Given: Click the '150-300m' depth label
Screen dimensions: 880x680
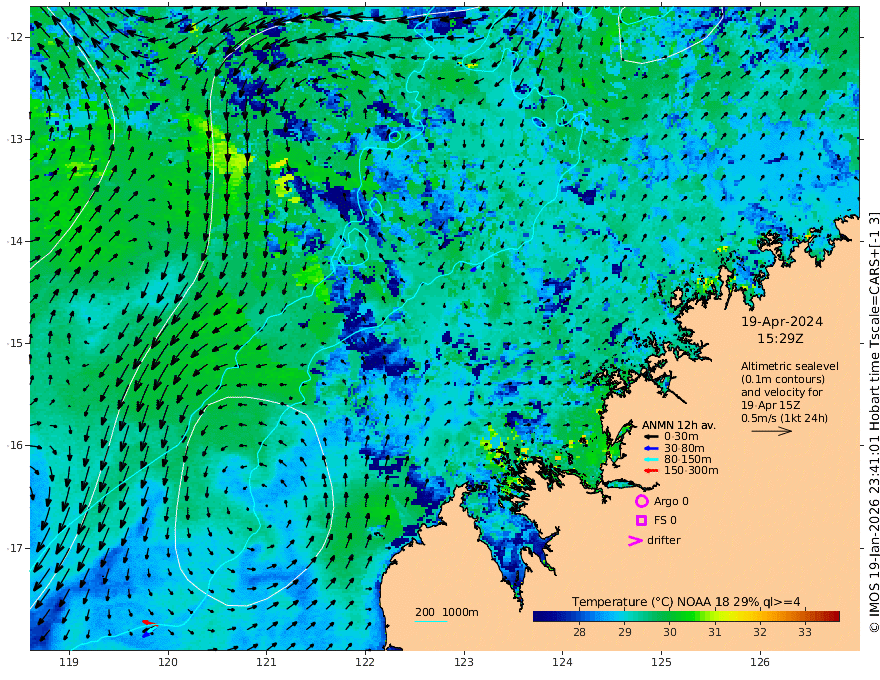Looking at the screenshot, I should [691, 471].
